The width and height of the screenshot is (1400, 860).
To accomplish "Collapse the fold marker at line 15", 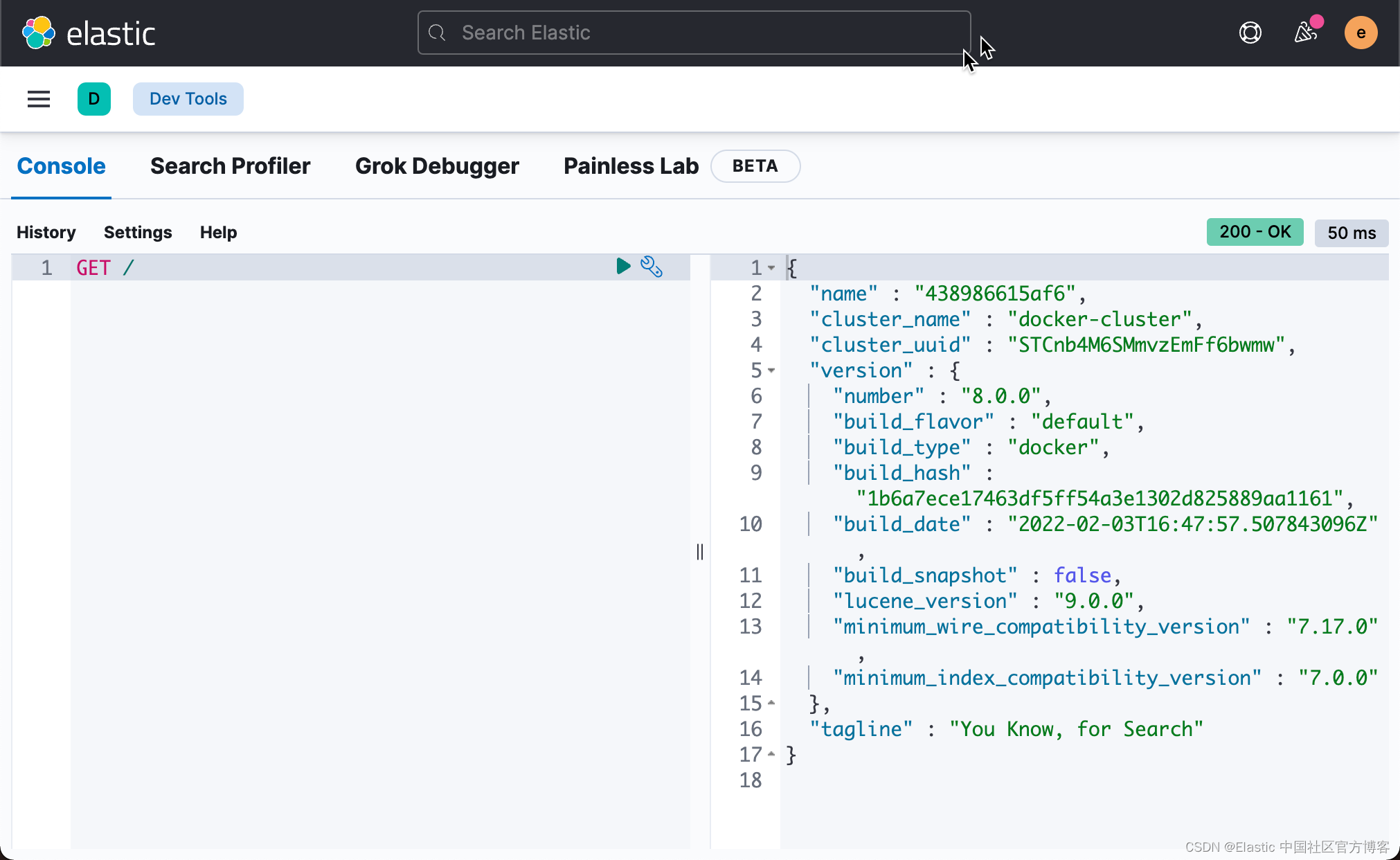I will (771, 702).
